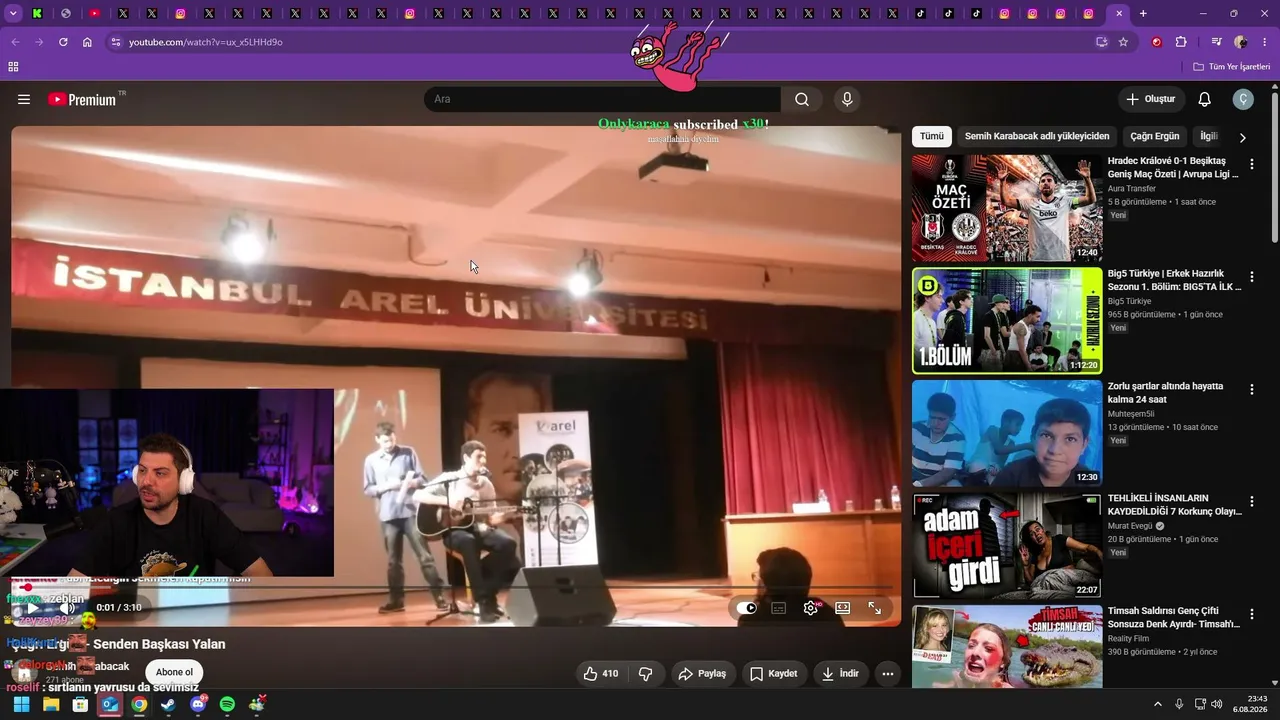Open Chrome extensions puzzle menu

pos(1181,42)
